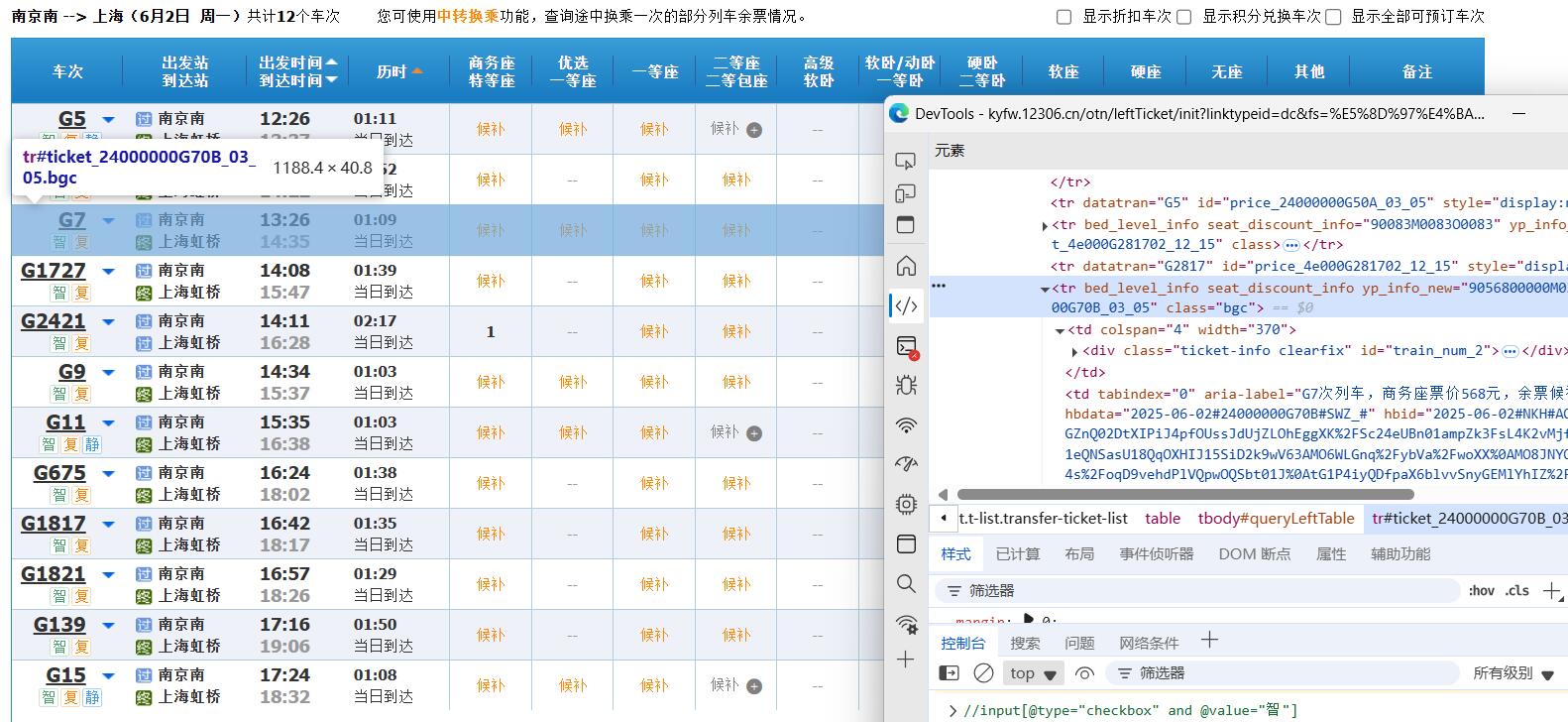Open train G139 number link
1568x722 pixels.
pyautogui.click(x=59, y=625)
